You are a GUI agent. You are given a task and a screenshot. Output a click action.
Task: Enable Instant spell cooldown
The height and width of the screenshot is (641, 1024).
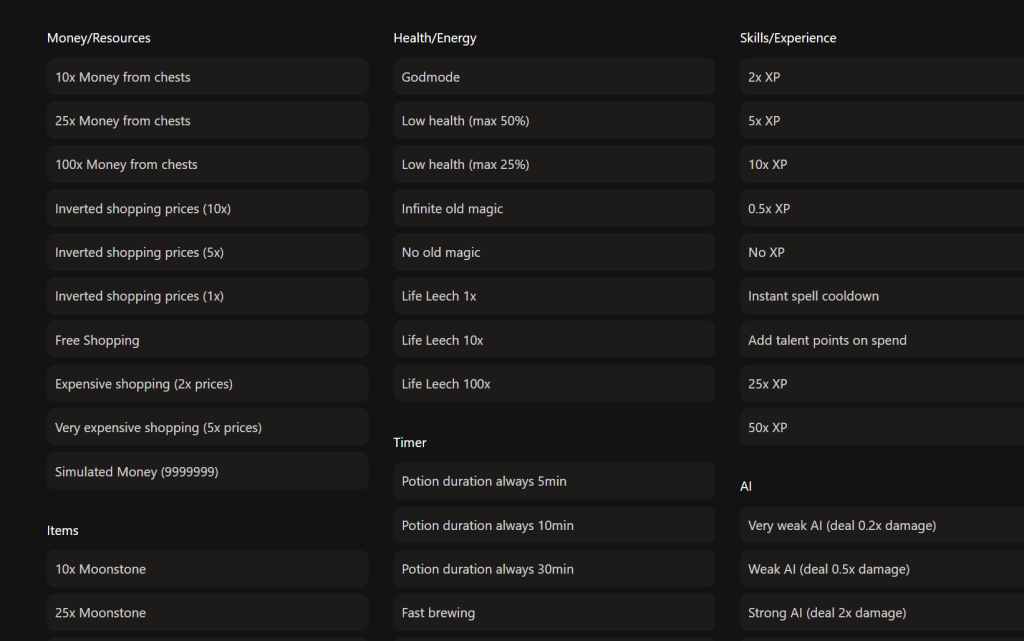[880, 297]
